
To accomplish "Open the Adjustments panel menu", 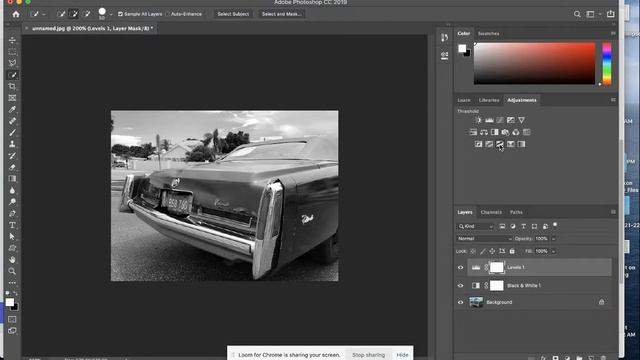I will 613,100.
